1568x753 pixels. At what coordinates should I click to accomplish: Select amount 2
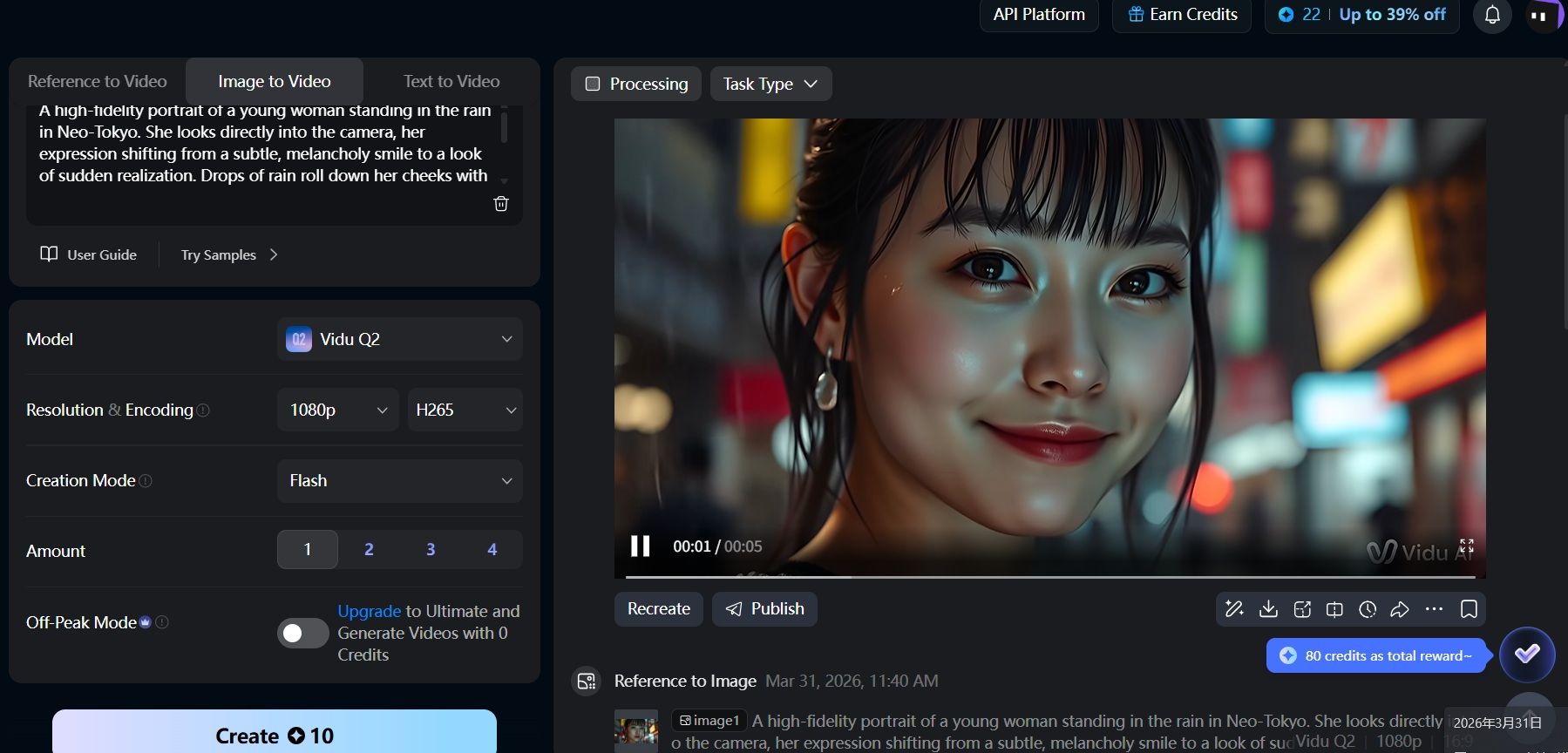pos(369,550)
